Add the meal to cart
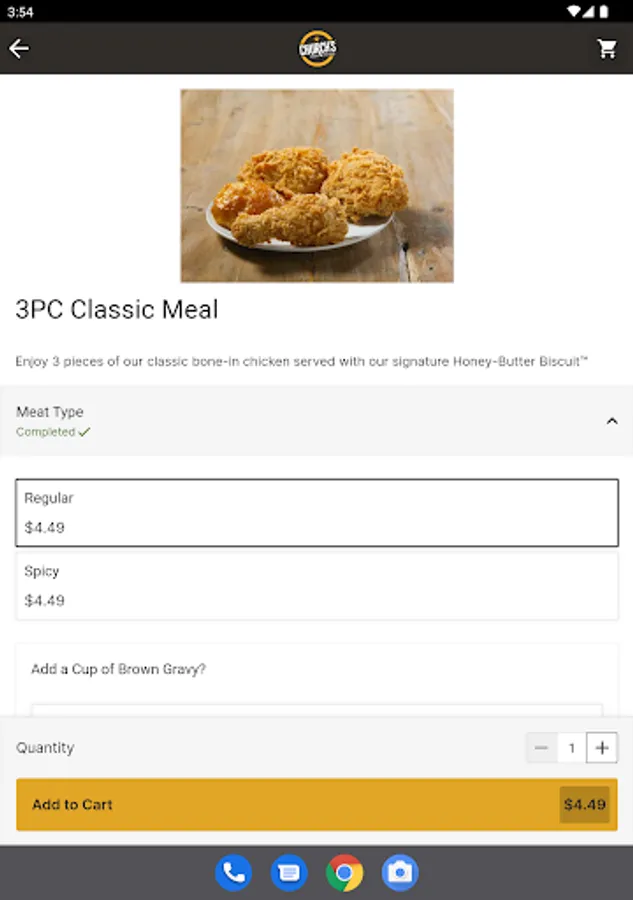633x900 pixels. (317, 804)
